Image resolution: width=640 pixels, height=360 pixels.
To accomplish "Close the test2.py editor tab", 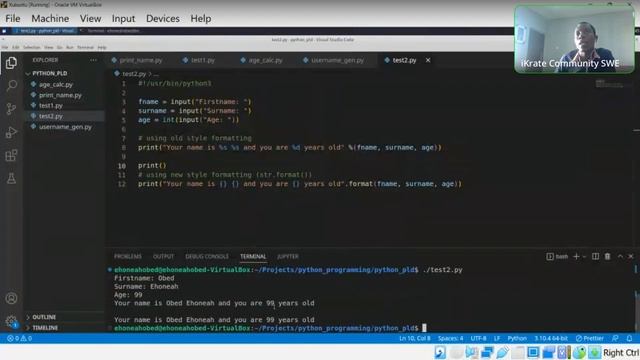I will pos(428,60).
